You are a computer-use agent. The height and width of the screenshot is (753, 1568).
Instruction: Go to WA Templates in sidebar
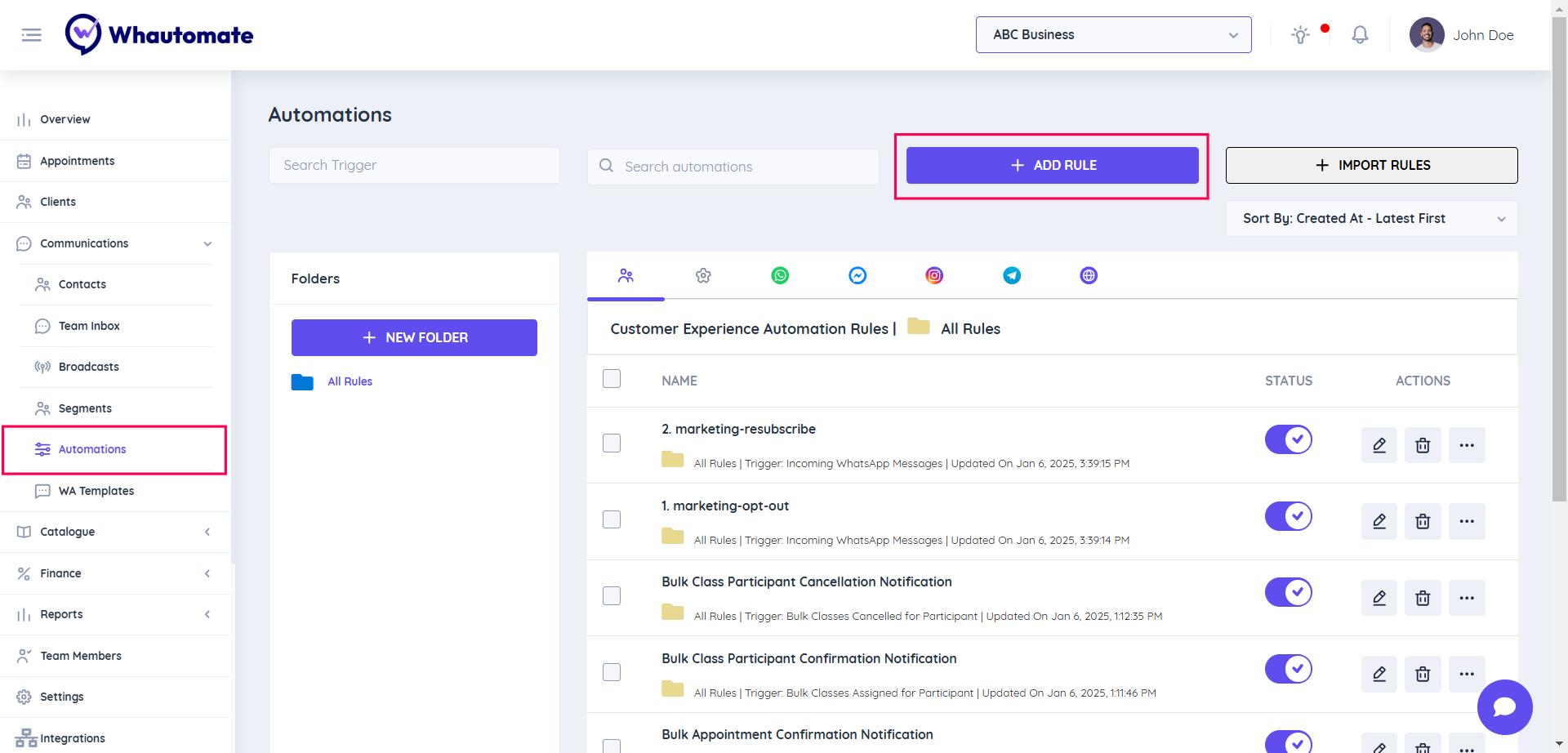(x=96, y=491)
